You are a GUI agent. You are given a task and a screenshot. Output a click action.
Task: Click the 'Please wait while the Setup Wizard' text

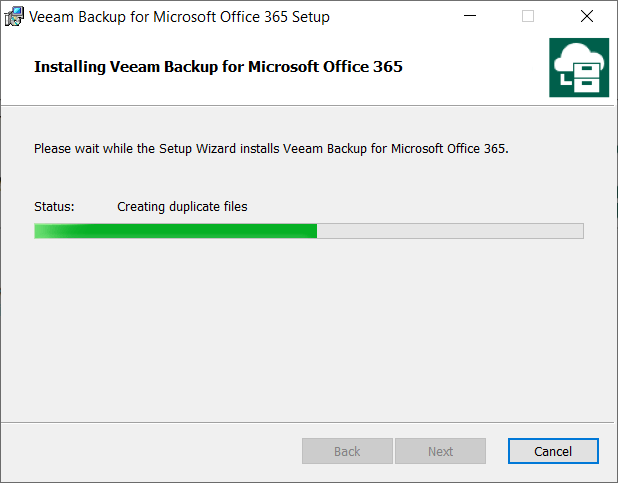[x=272, y=148]
